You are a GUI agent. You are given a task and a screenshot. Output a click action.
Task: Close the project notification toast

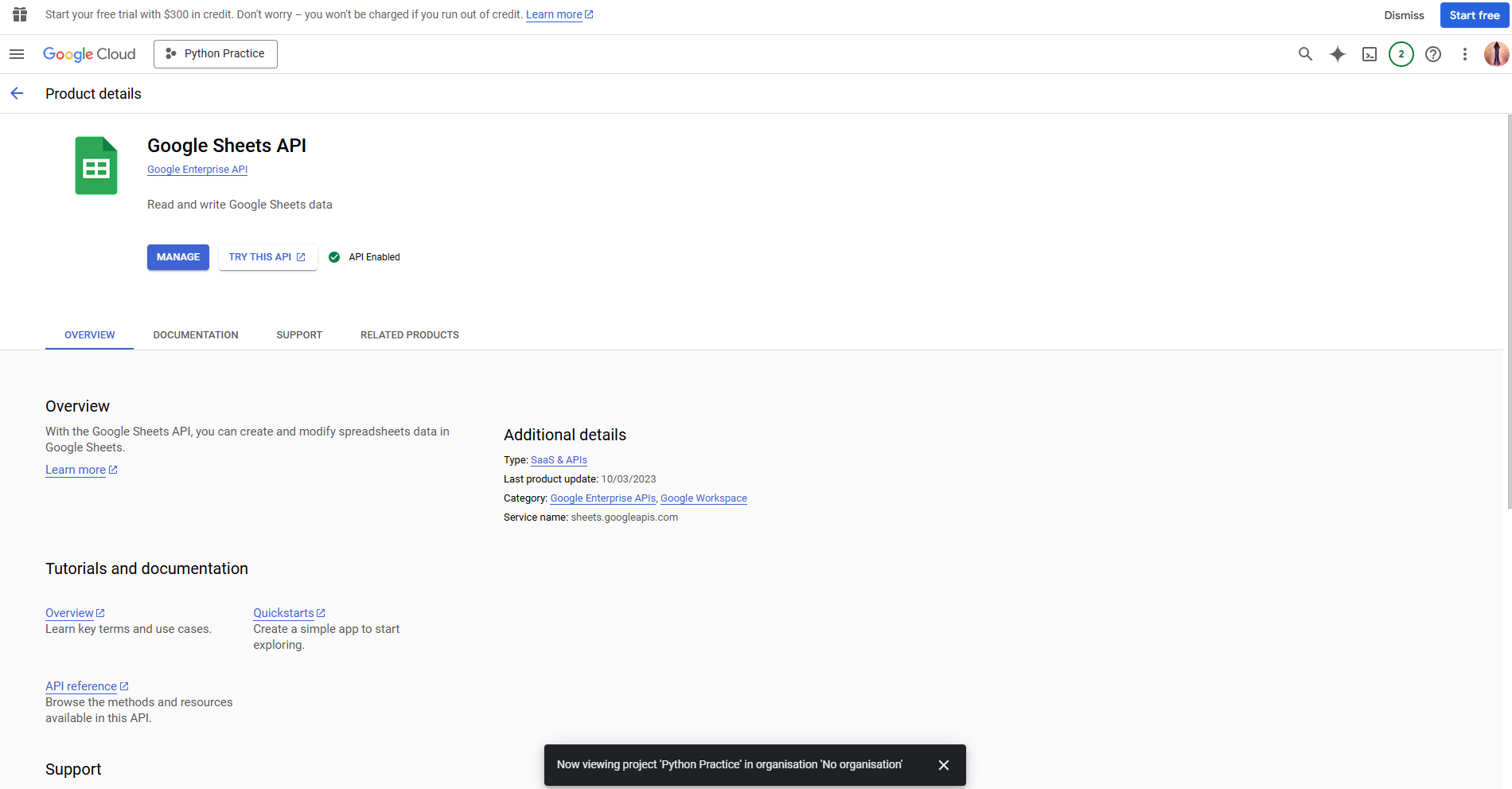coord(944,765)
